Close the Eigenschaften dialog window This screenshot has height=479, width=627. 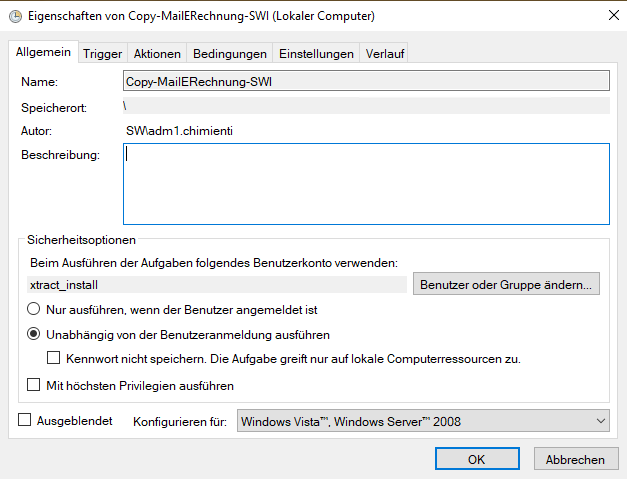click(x=611, y=15)
